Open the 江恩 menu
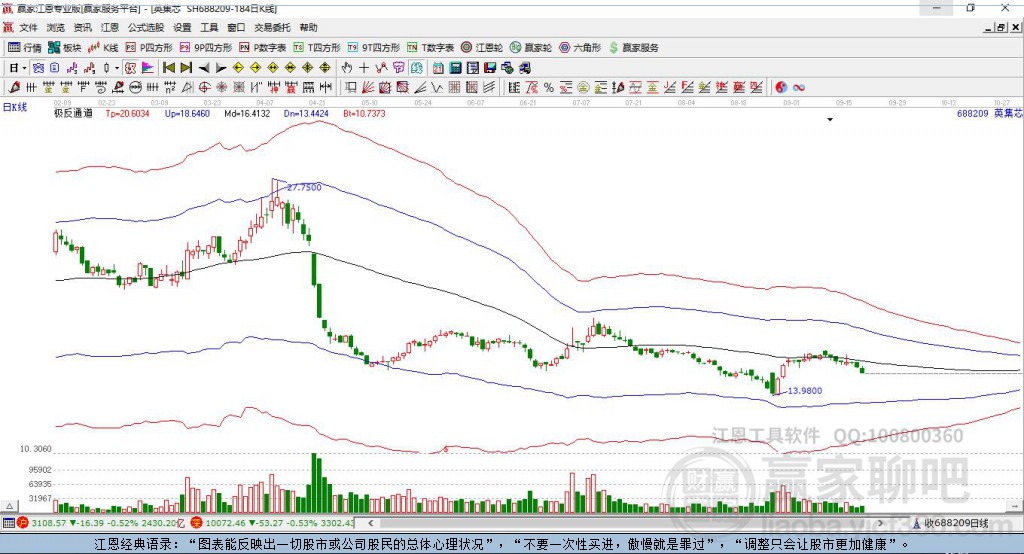 point(110,27)
